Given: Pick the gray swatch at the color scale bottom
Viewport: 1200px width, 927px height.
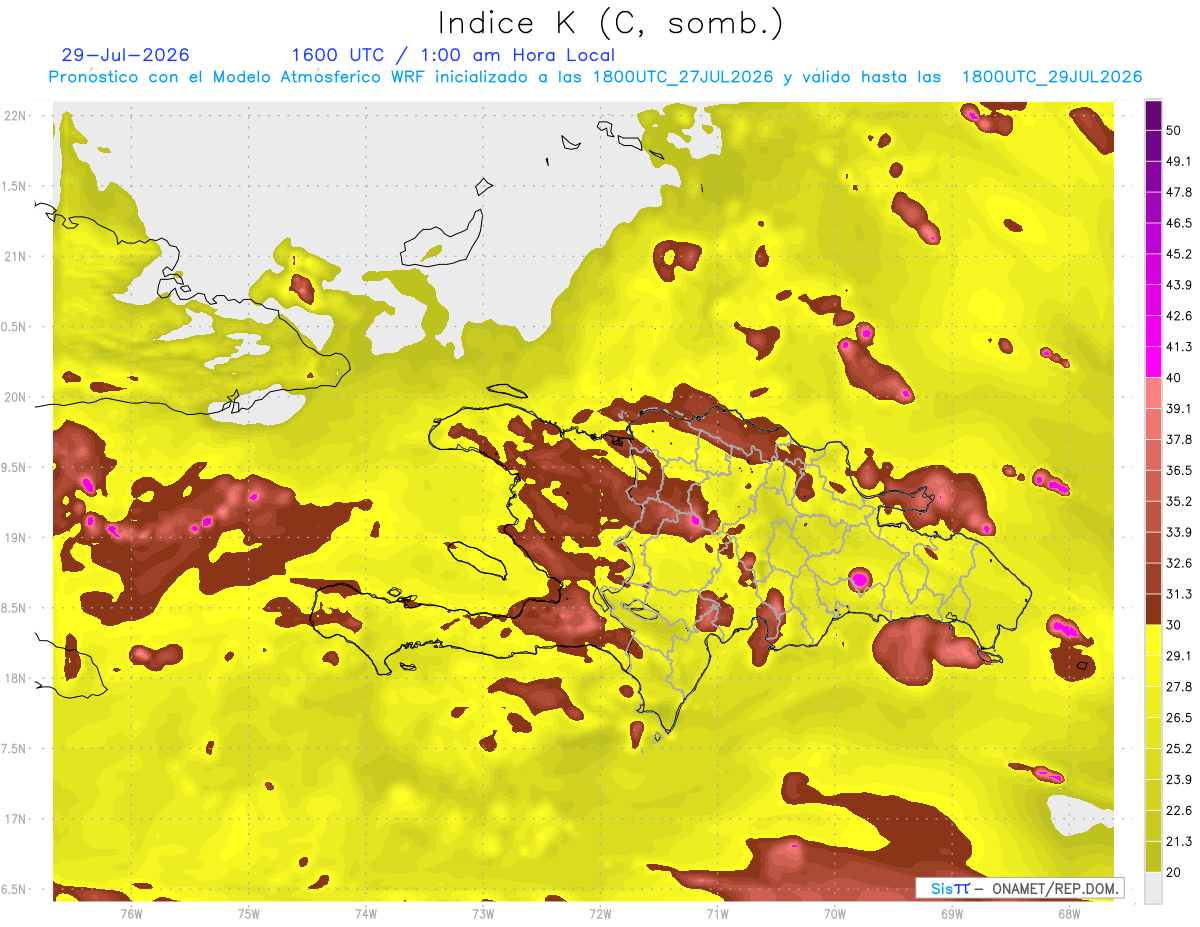Looking at the screenshot, I should click(x=1153, y=887).
